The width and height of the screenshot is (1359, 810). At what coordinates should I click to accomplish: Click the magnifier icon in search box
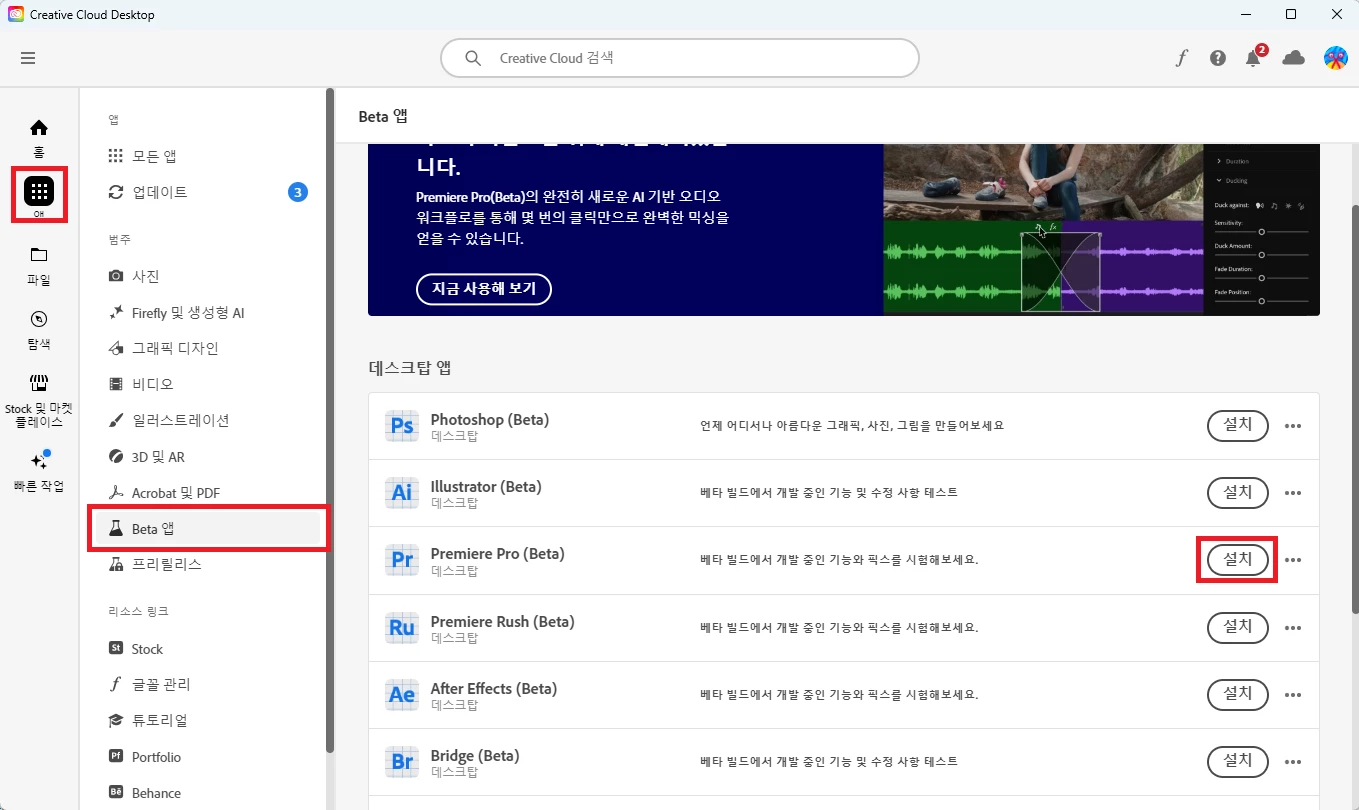(473, 58)
